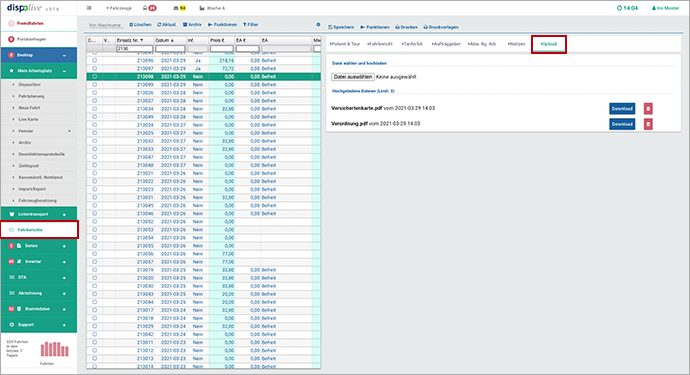The image size is (690, 375).
Task: Click the Archiv button in the list toolbar
Action: coord(192,25)
